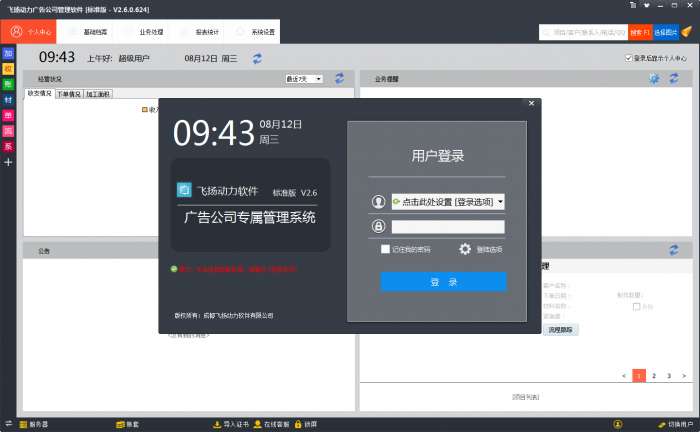Screen dimensions: 700x432
Task: Expand the next page arrow in pagination
Action: click(x=684, y=376)
